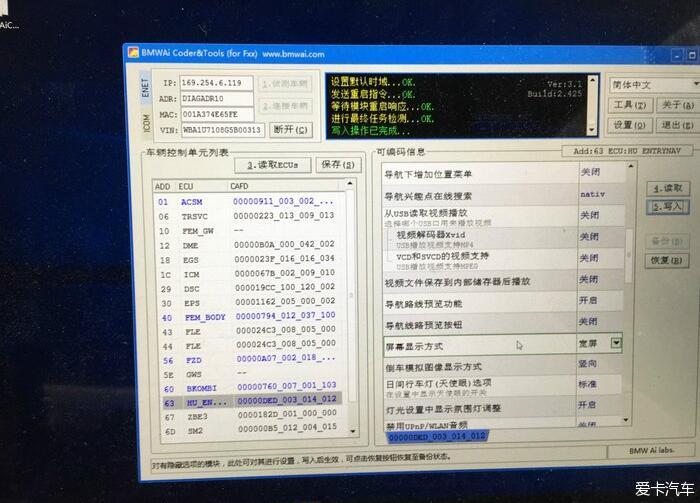Image resolution: width=700 pixels, height=503 pixels.
Task: Select the 导航下增加位置菜单 option row
Action: [504, 174]
